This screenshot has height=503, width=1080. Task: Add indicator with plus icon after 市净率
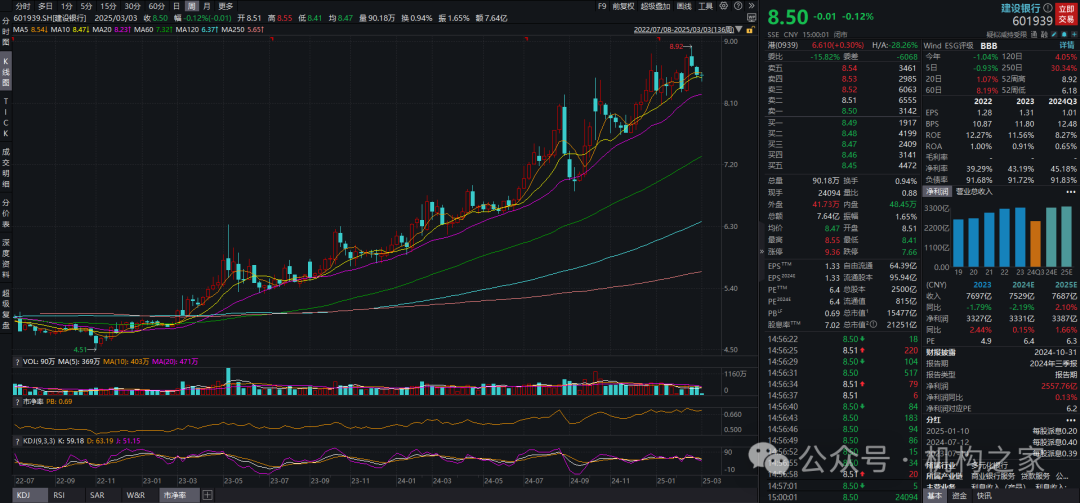pos(207,494)
